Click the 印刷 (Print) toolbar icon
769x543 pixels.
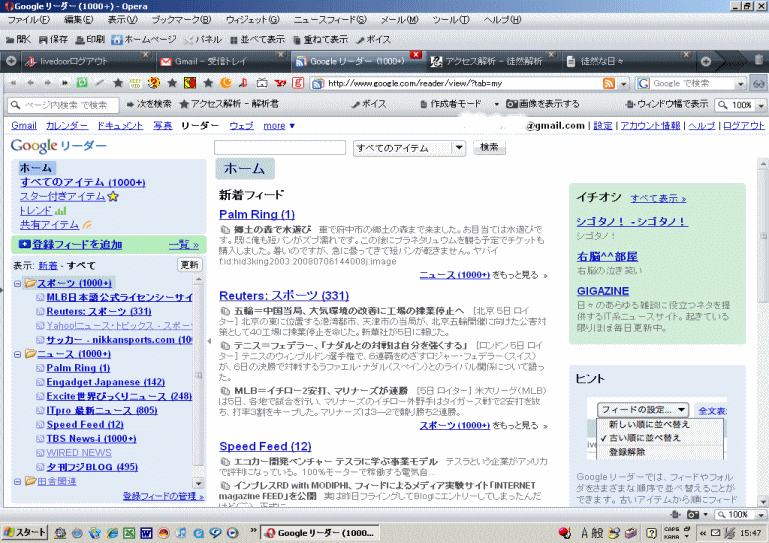(x=90, y=39)
